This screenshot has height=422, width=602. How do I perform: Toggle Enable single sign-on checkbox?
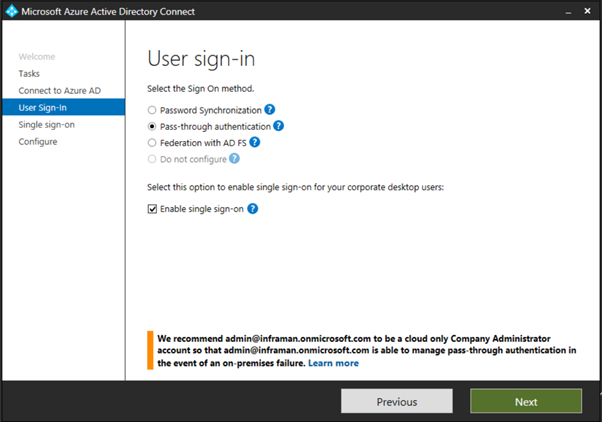click(x=152, y=209)
